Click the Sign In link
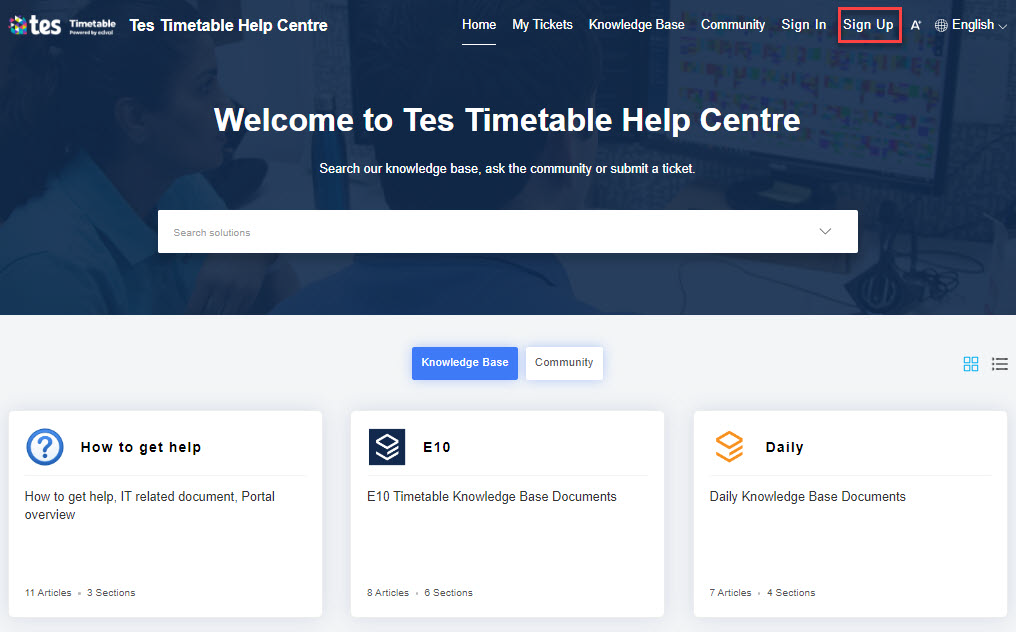1016x632 pixels. 803,25
